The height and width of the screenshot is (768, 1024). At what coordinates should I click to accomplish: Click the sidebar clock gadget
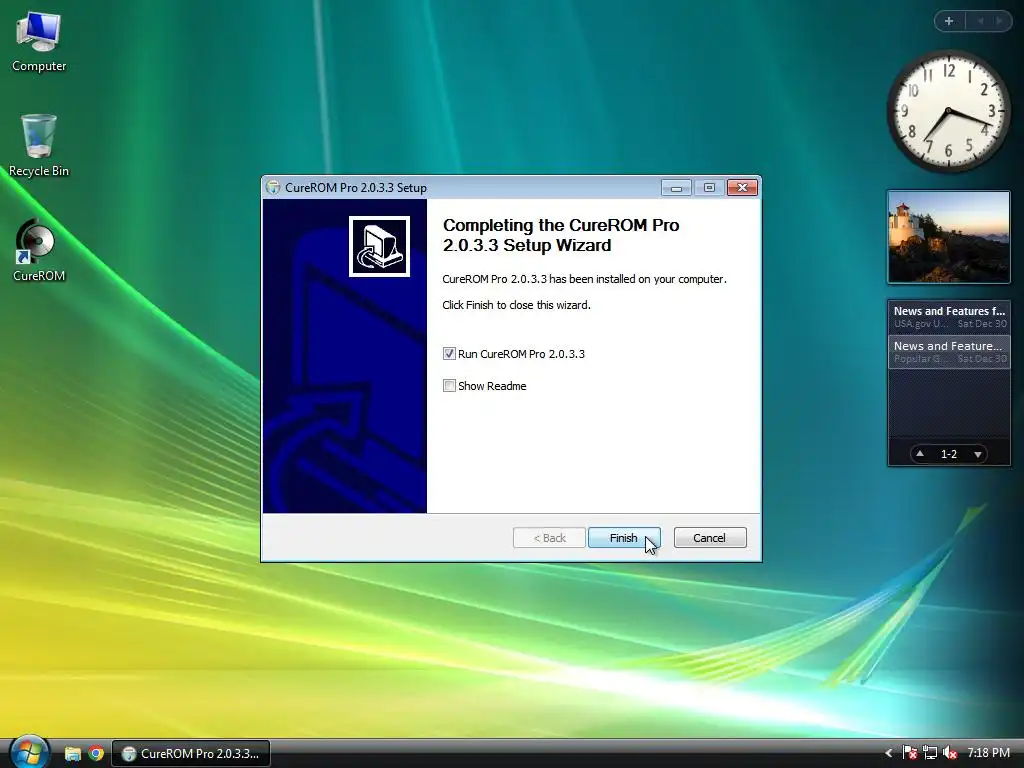click(x=948, y=112)
